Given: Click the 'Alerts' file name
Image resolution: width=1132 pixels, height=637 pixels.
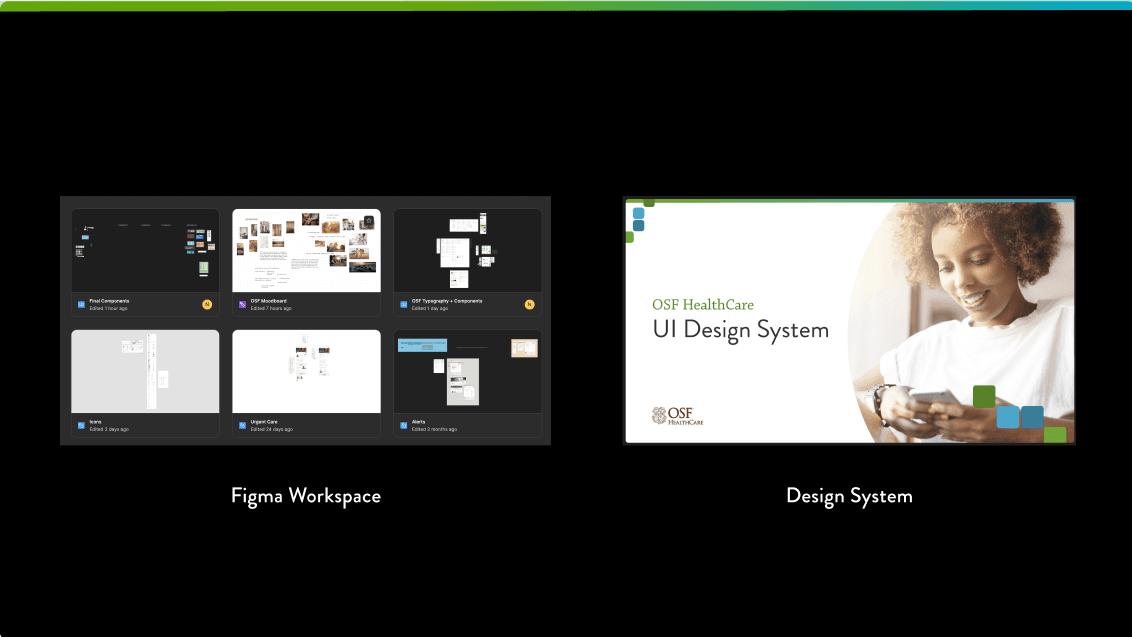Looking at the screenshot, I should point(419,422).
